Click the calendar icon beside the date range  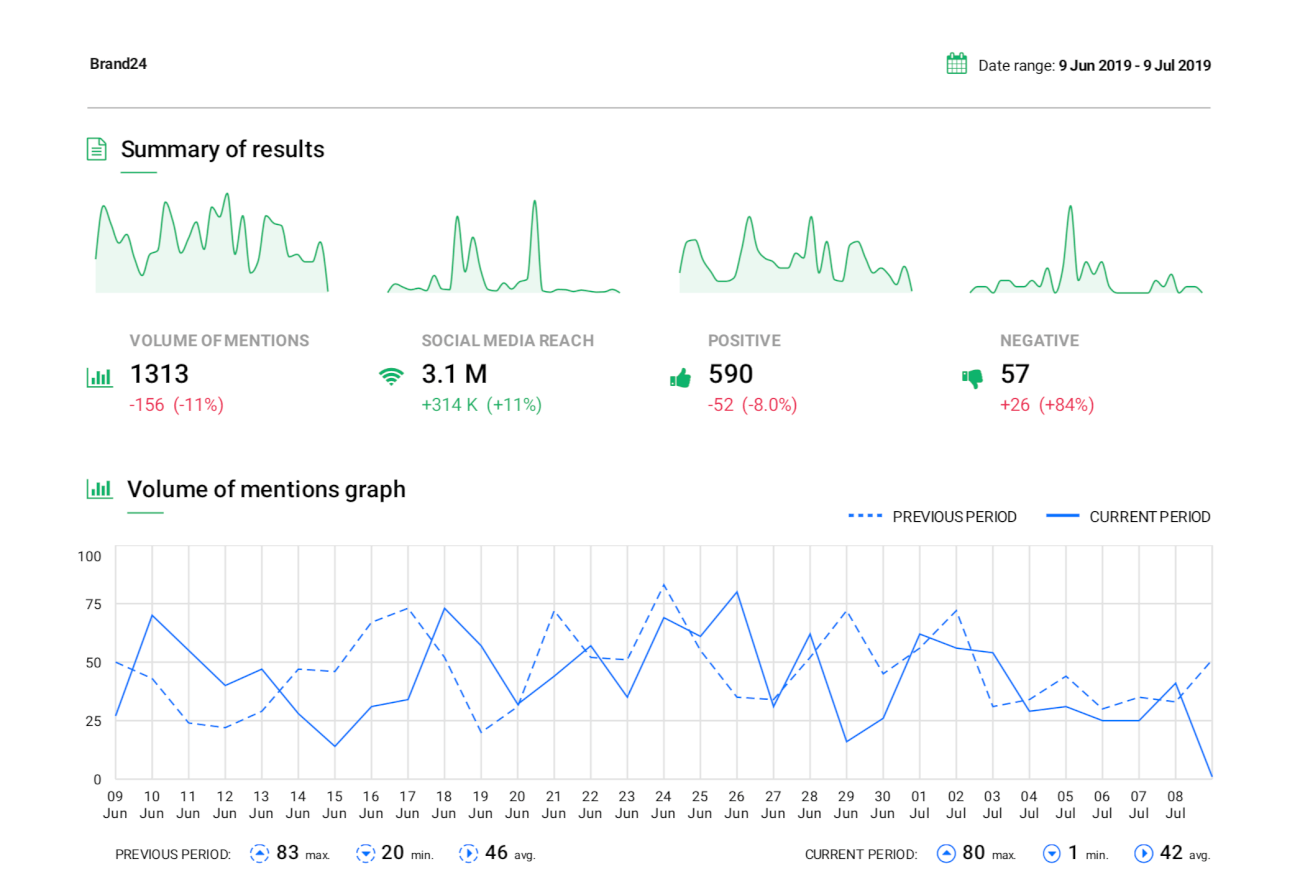tap(956, 62)
